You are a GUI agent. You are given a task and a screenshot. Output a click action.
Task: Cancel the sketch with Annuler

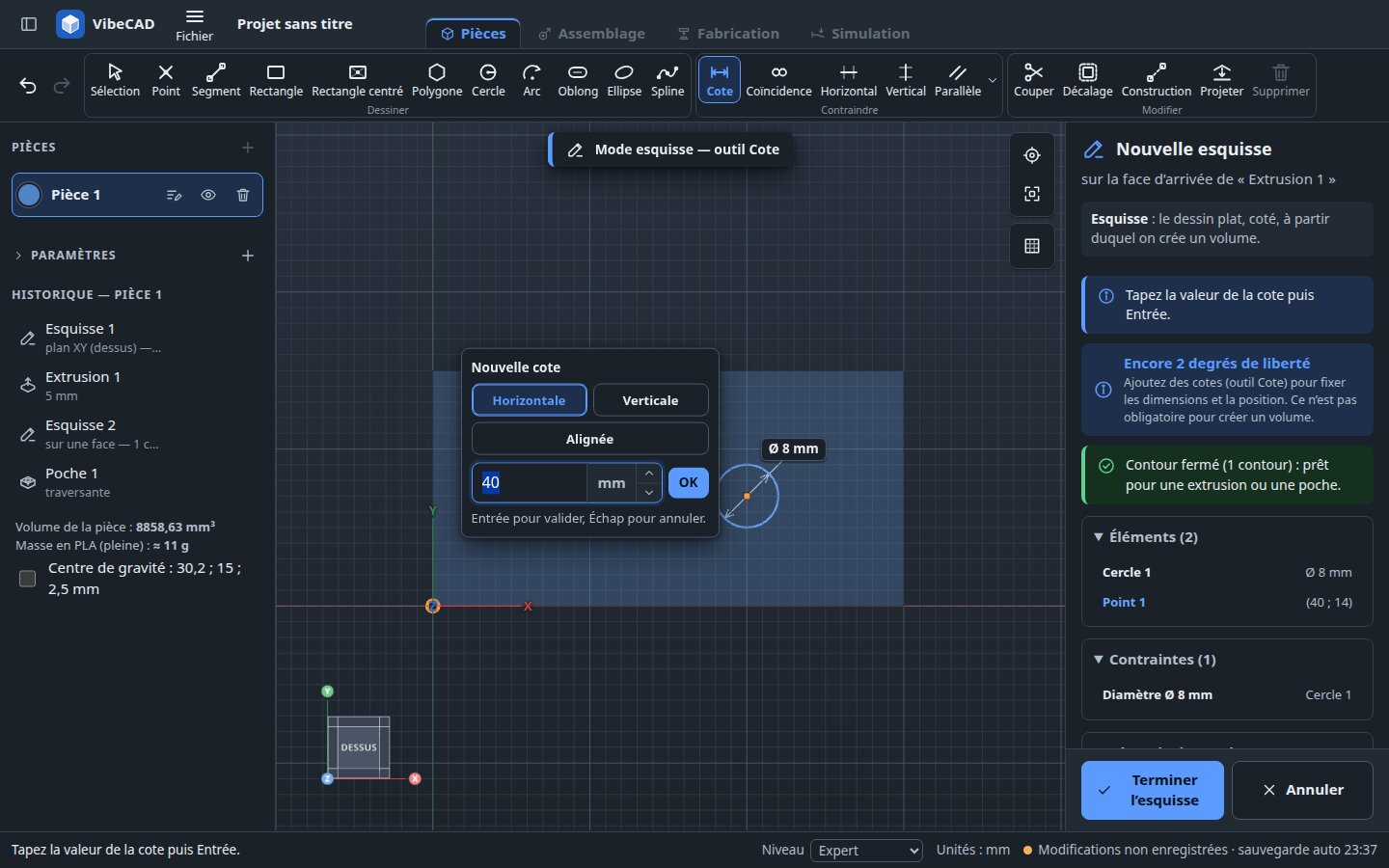[x=1302, y=790]
